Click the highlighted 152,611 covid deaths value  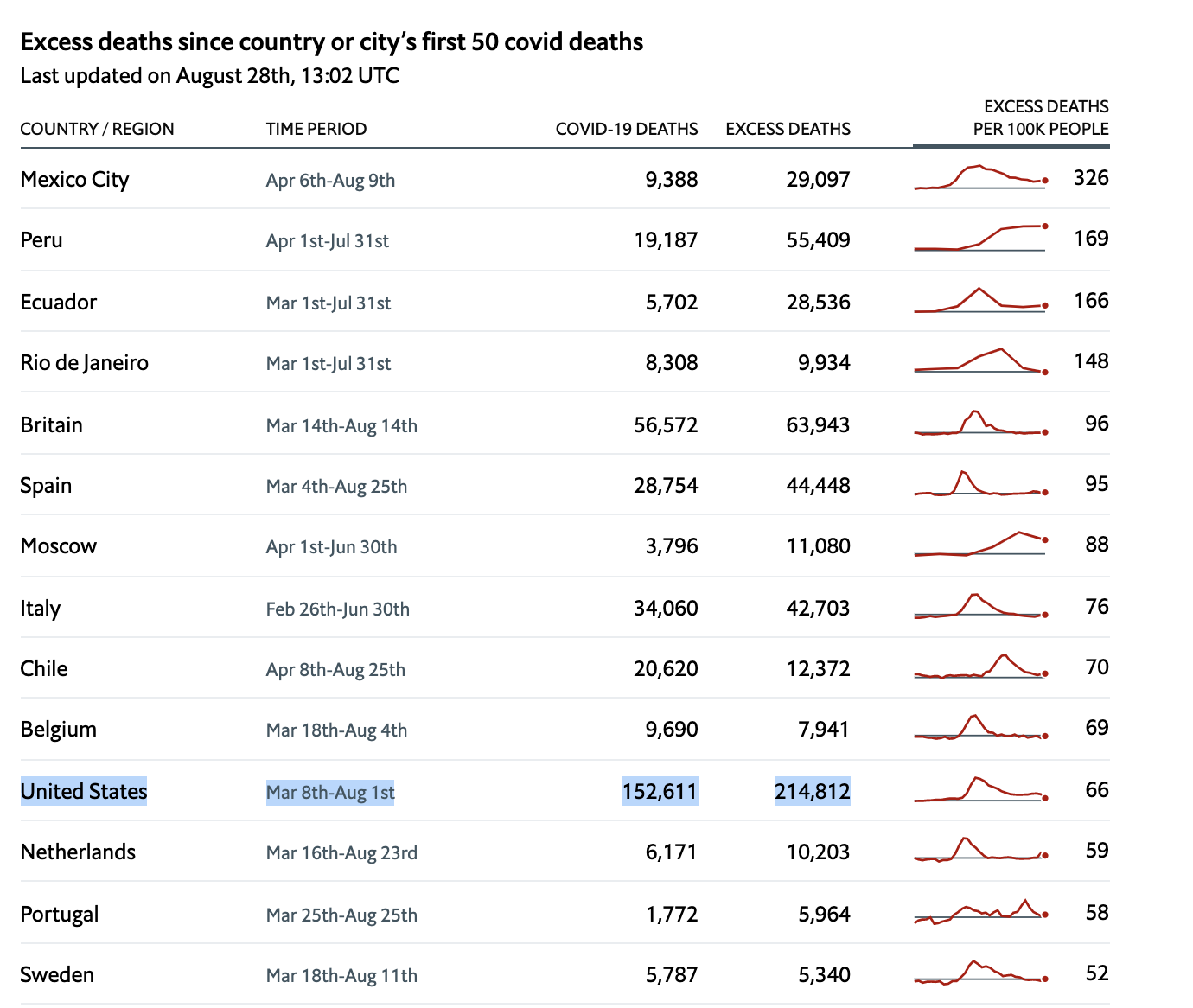[x=660, y=791]
